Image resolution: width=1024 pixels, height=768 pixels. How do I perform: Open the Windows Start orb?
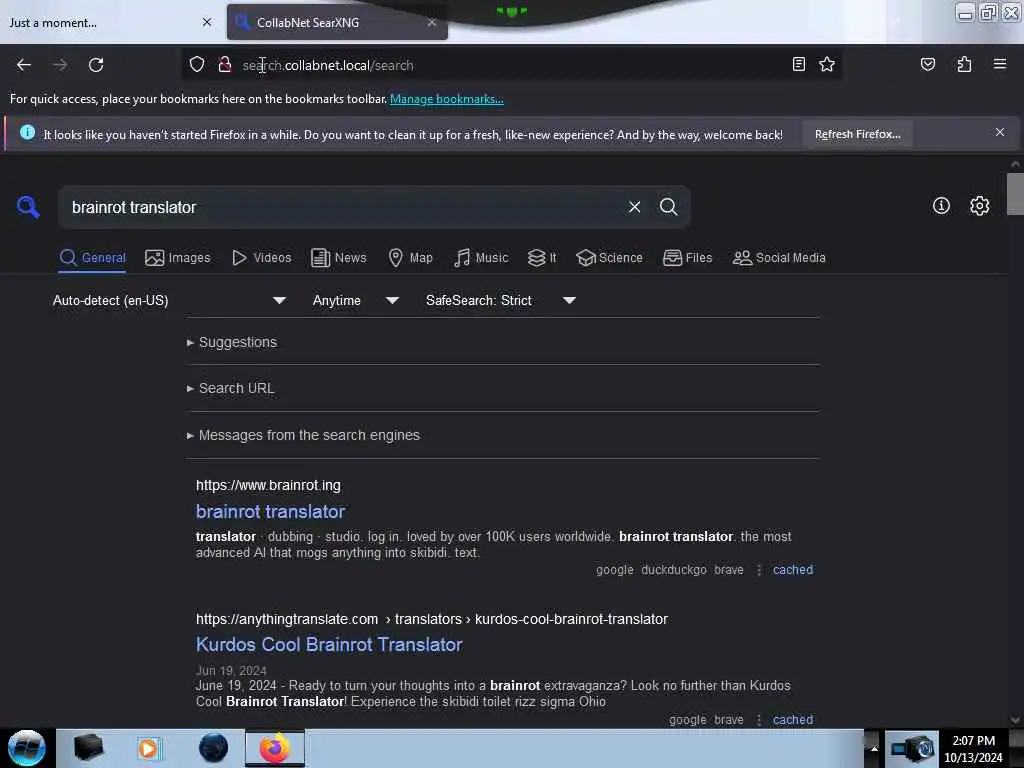27,748
